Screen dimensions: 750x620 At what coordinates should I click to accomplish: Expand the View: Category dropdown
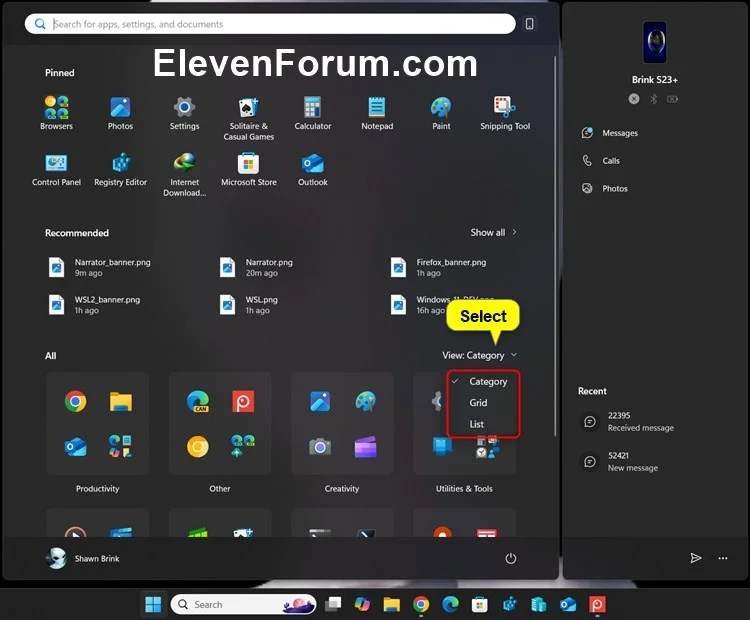pos(480,355)
